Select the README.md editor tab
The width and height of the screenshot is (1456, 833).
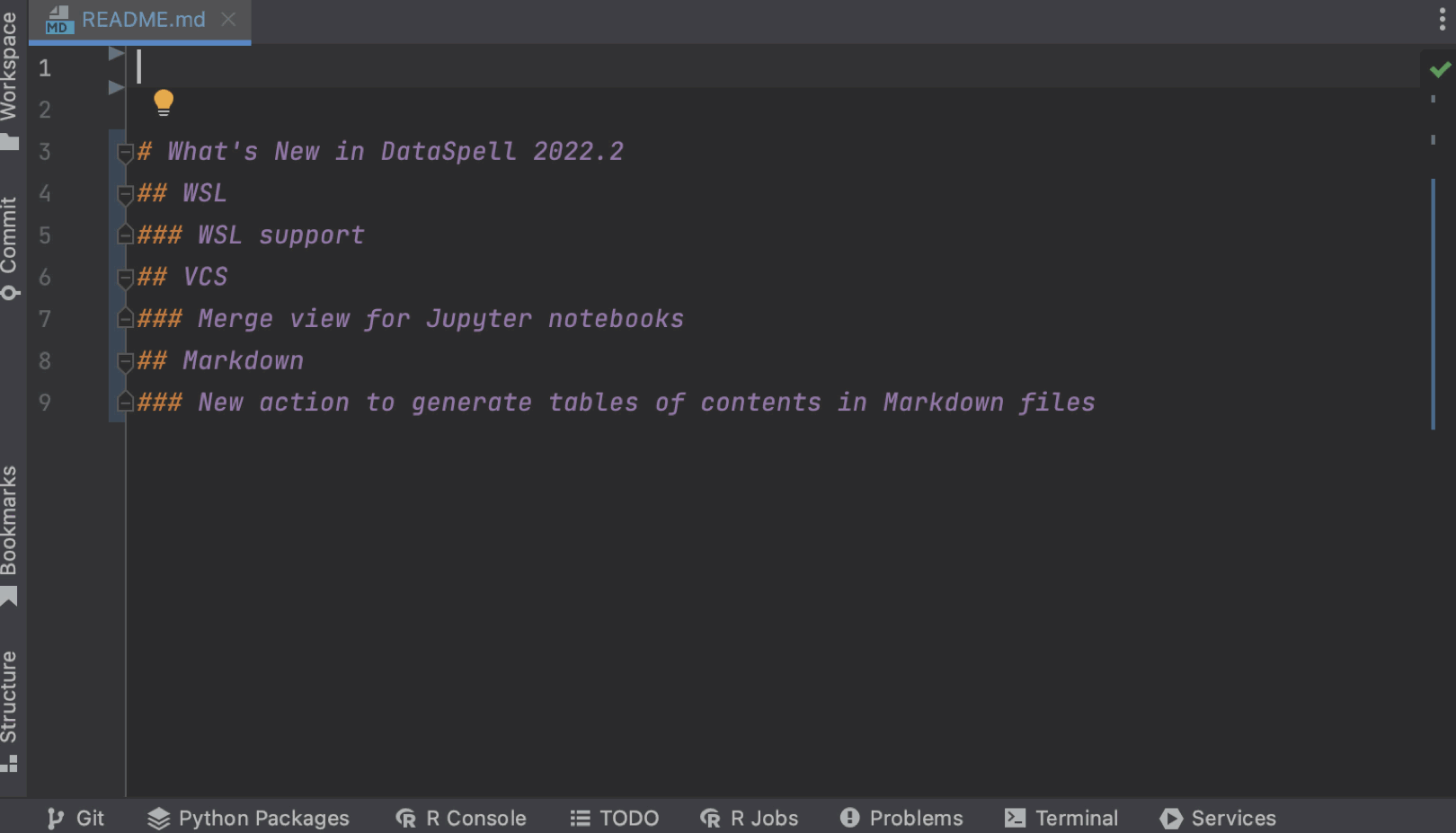(139, 20)
